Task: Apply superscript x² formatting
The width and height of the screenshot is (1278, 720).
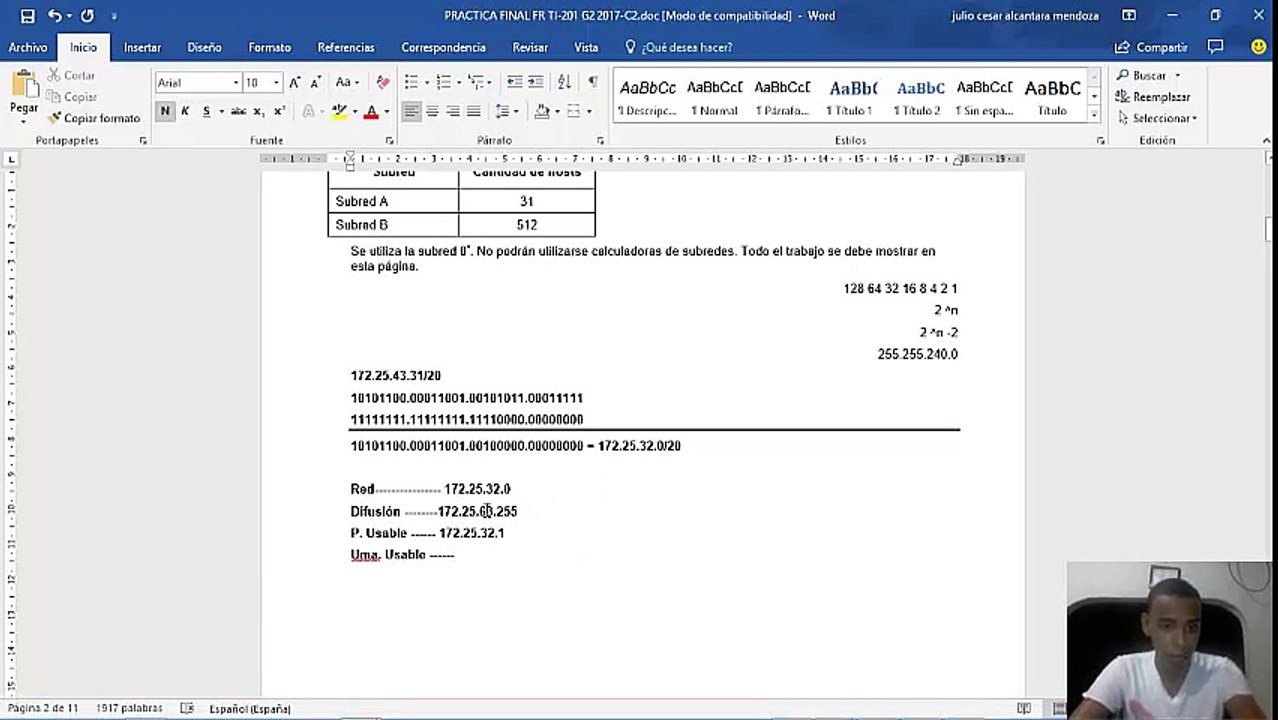Action: (x=279, y=111)
